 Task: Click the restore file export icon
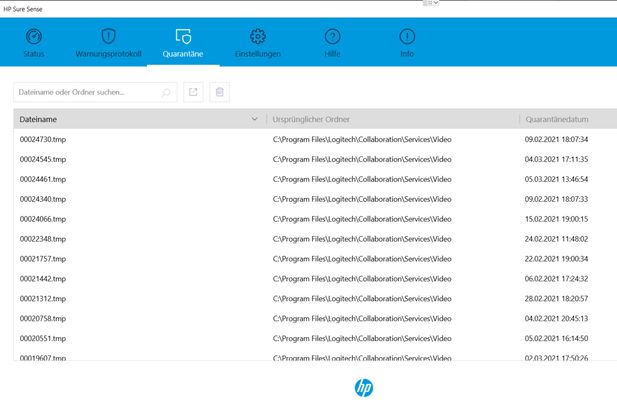click(x=193, y=92)
